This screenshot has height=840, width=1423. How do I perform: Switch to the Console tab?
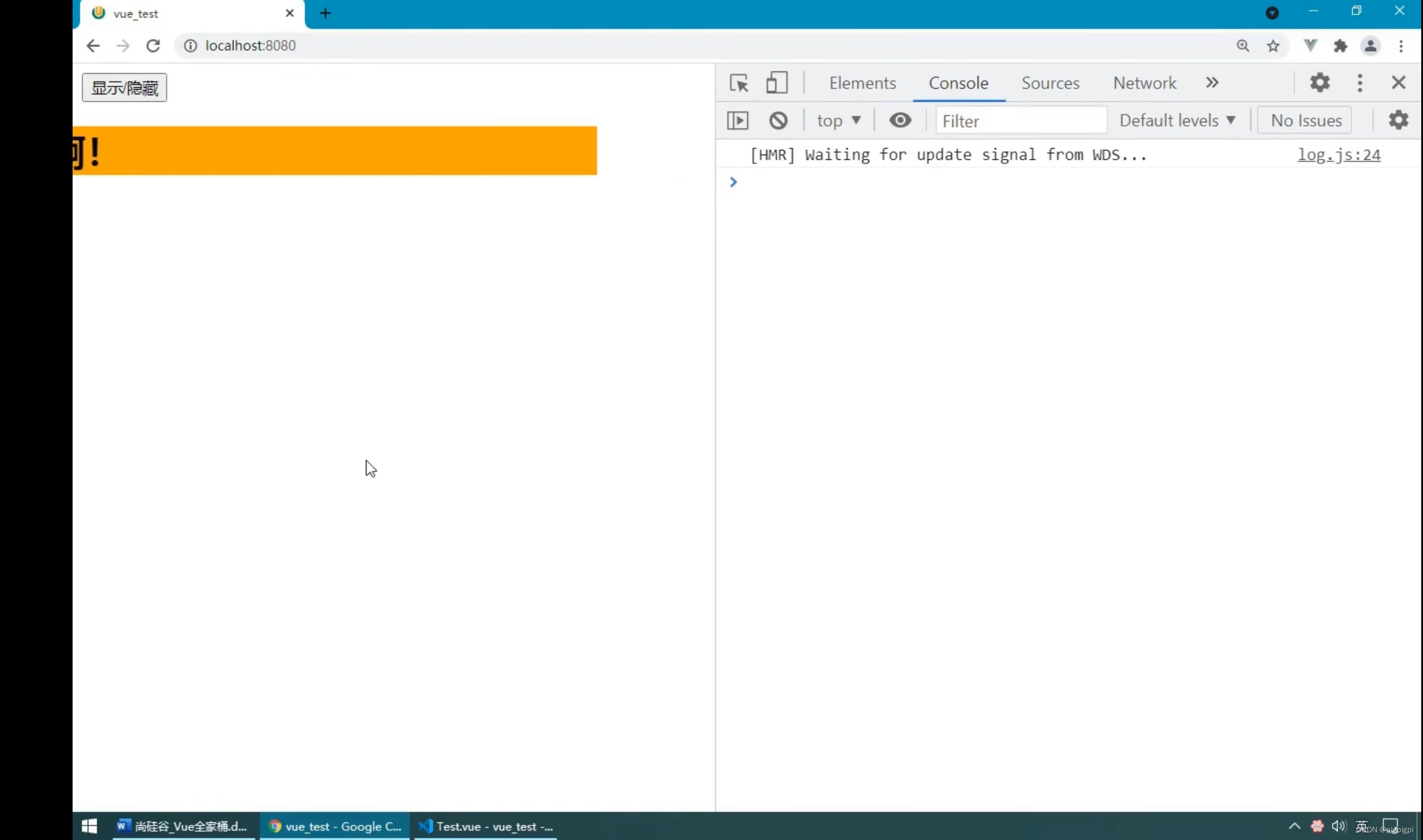(958, 83)
